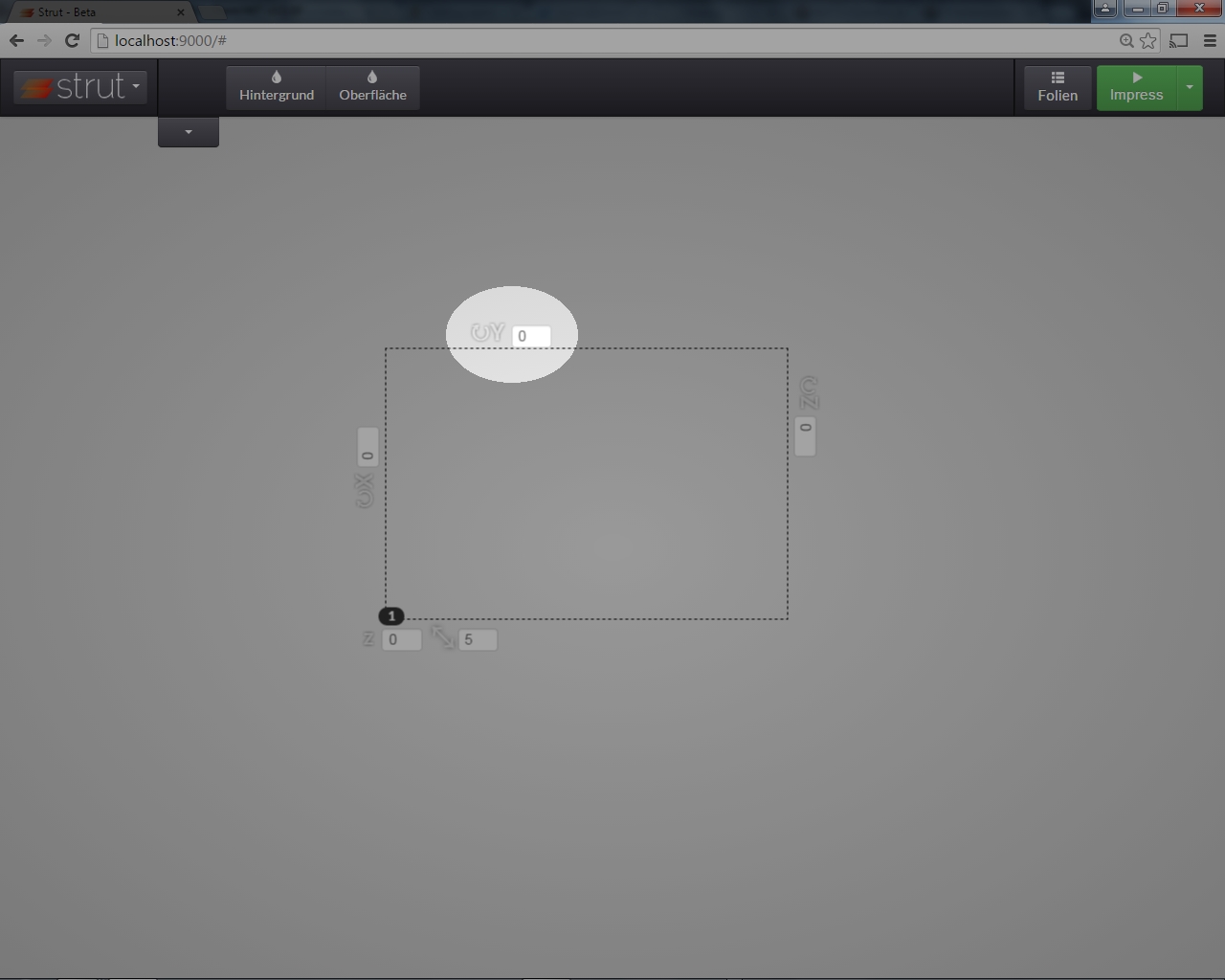
Task: Open the strut logo menu
Action: 80,87
